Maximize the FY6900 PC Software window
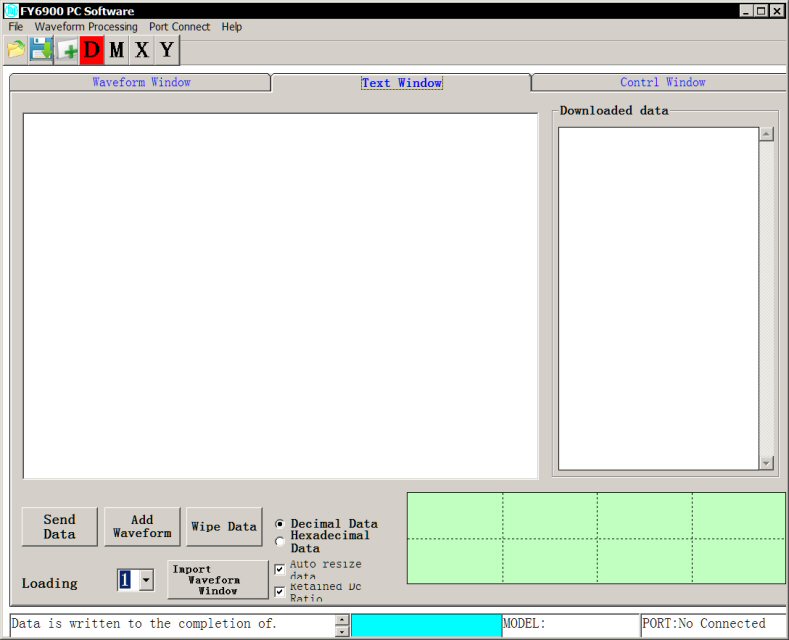The width and height of the screenshot is (789, 640). [x=762, y=11]
